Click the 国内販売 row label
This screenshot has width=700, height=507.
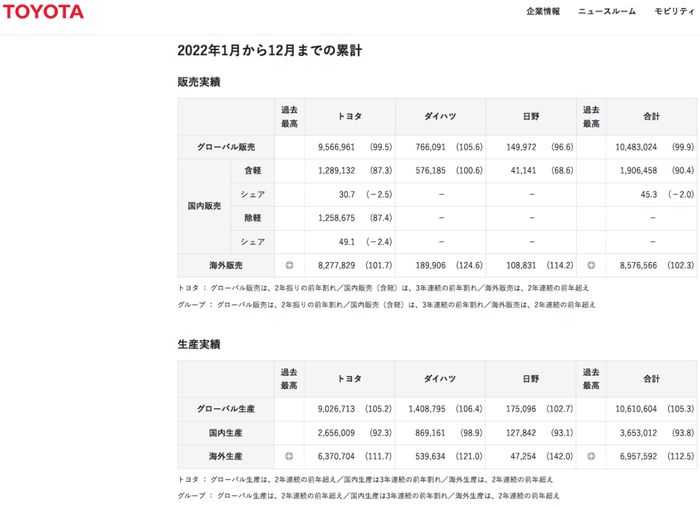coord(204,206)
